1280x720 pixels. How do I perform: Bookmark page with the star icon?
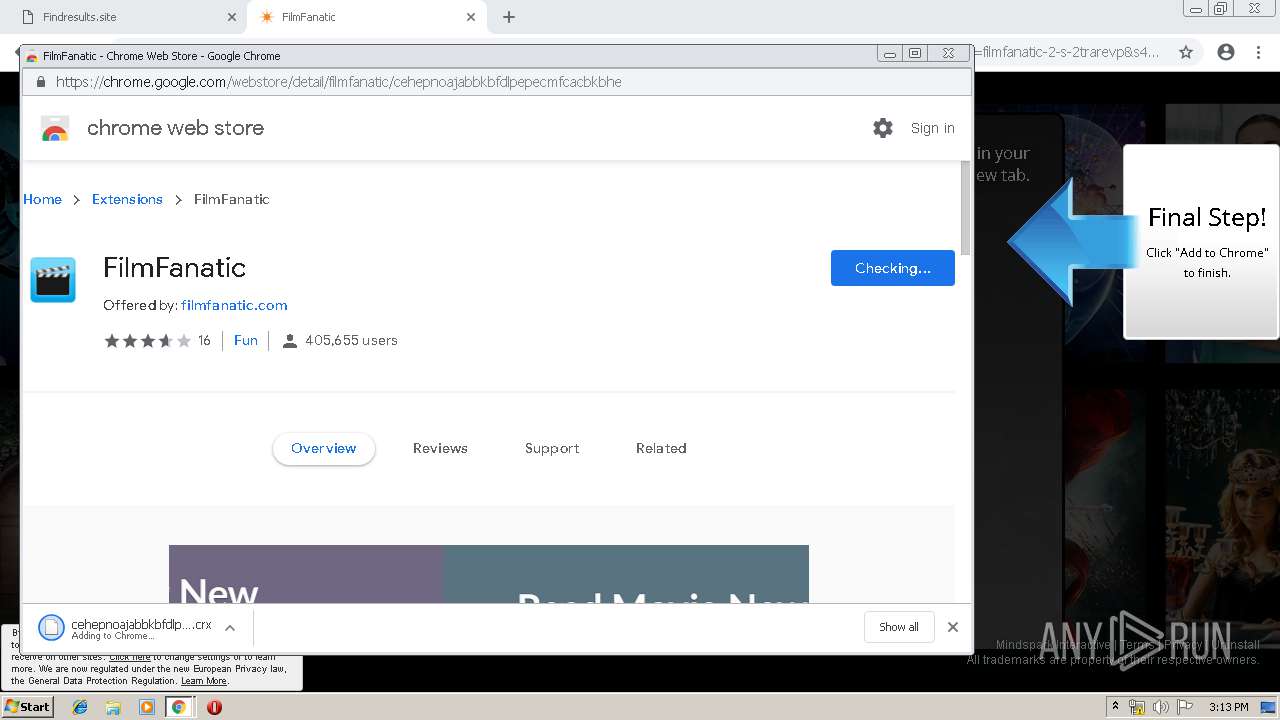coord(1186,52)
